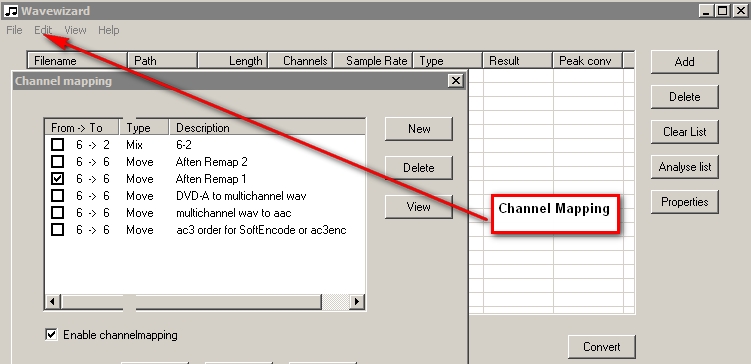Maximize the Wavewizard window
751x364 pixels.
pos(723,11)
